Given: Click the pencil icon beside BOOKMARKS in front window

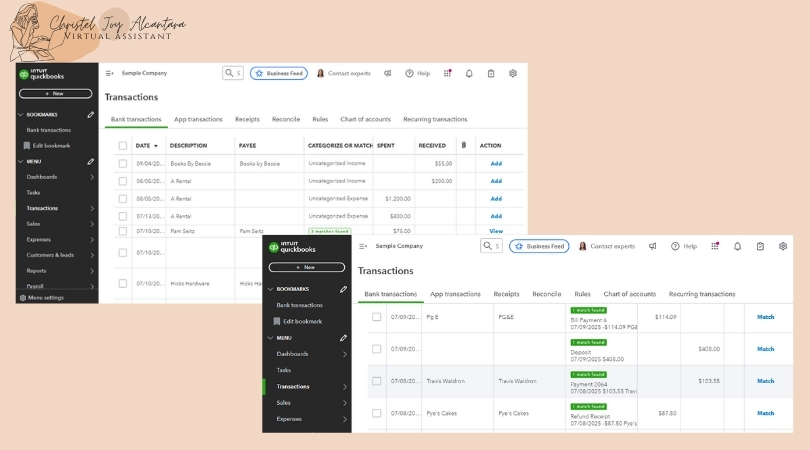Looking at the screenshot, I should tap(344, 289).
